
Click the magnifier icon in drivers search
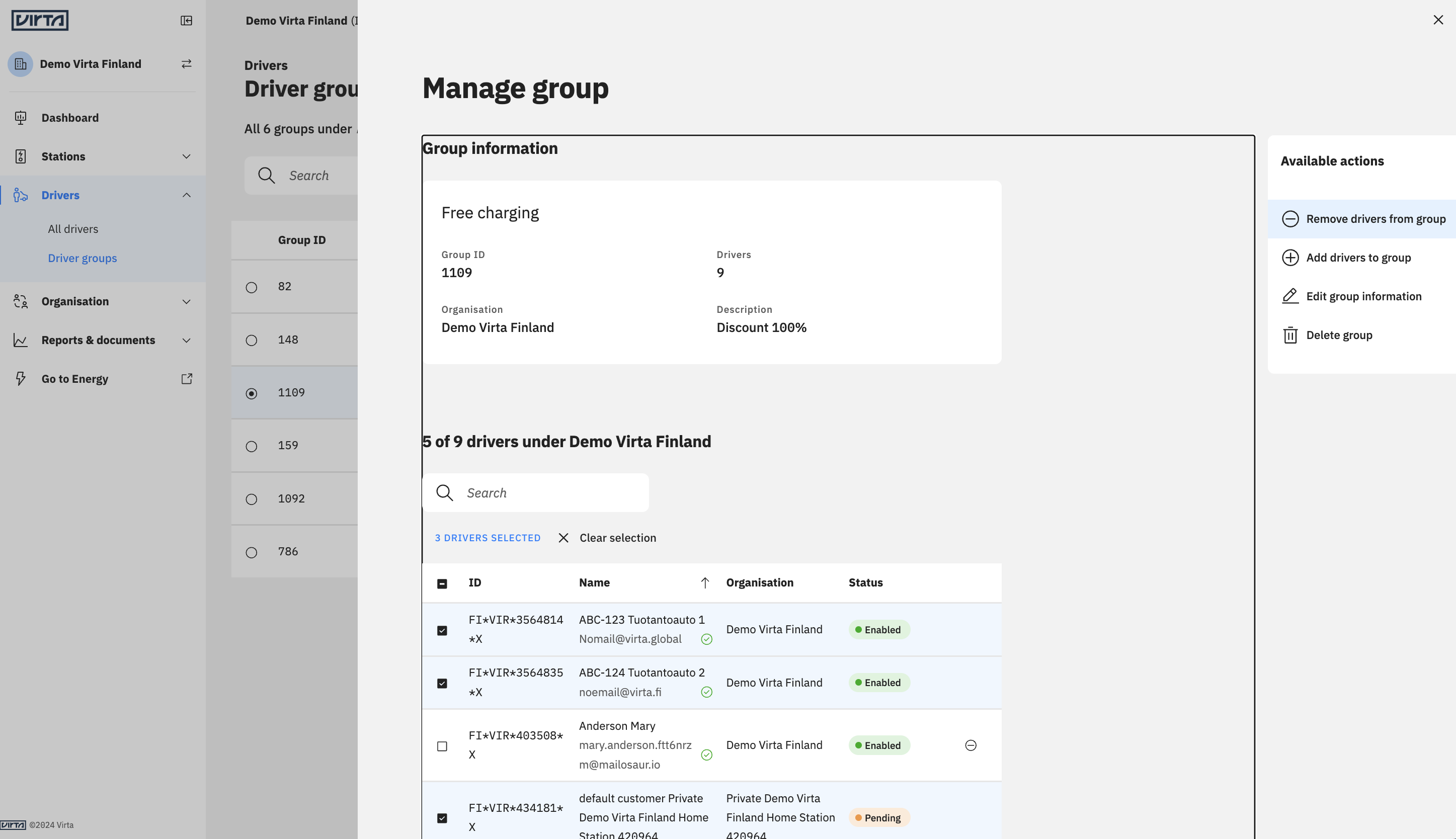pyautogui.click(x=444, y=492)
